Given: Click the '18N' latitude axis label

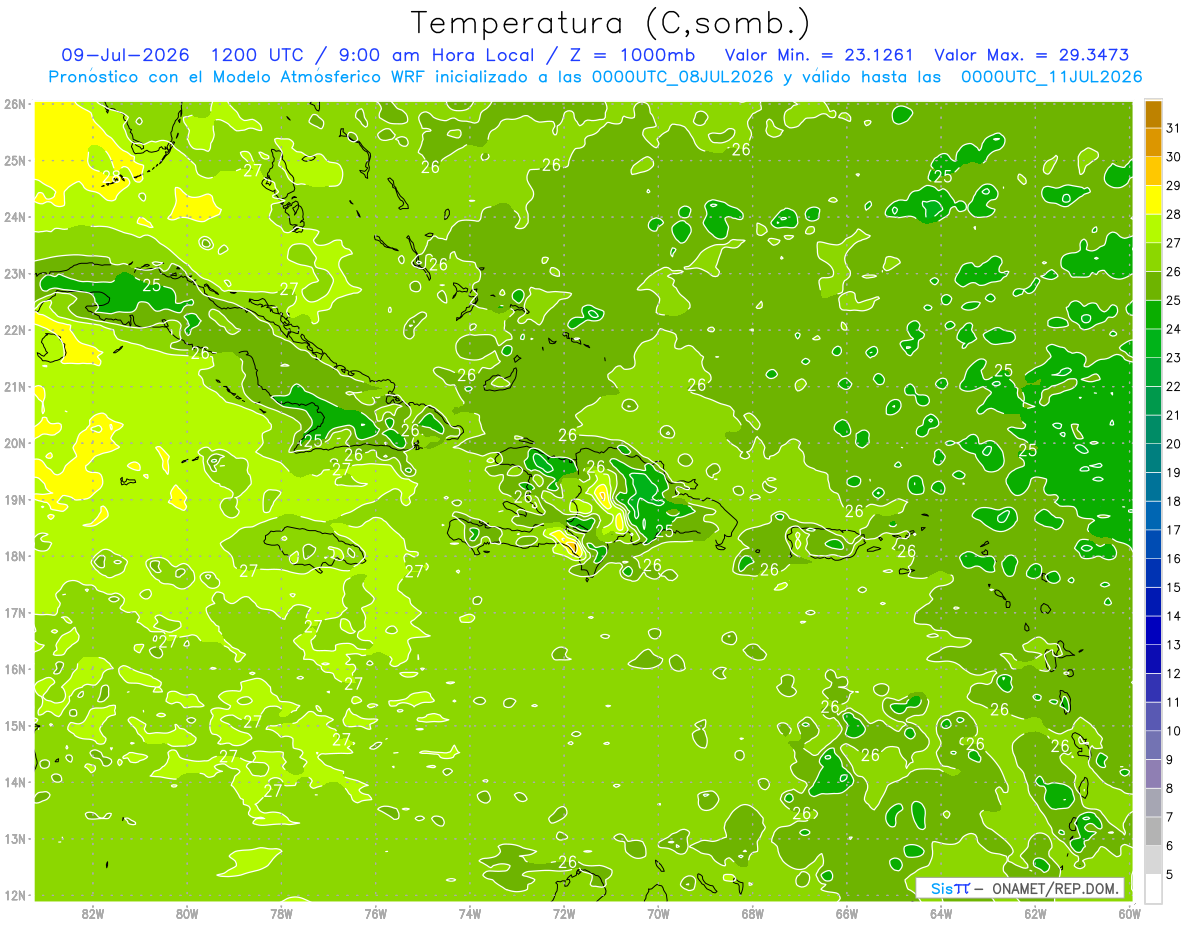Looking at the screenshot, I should click(x=16, y=556).
